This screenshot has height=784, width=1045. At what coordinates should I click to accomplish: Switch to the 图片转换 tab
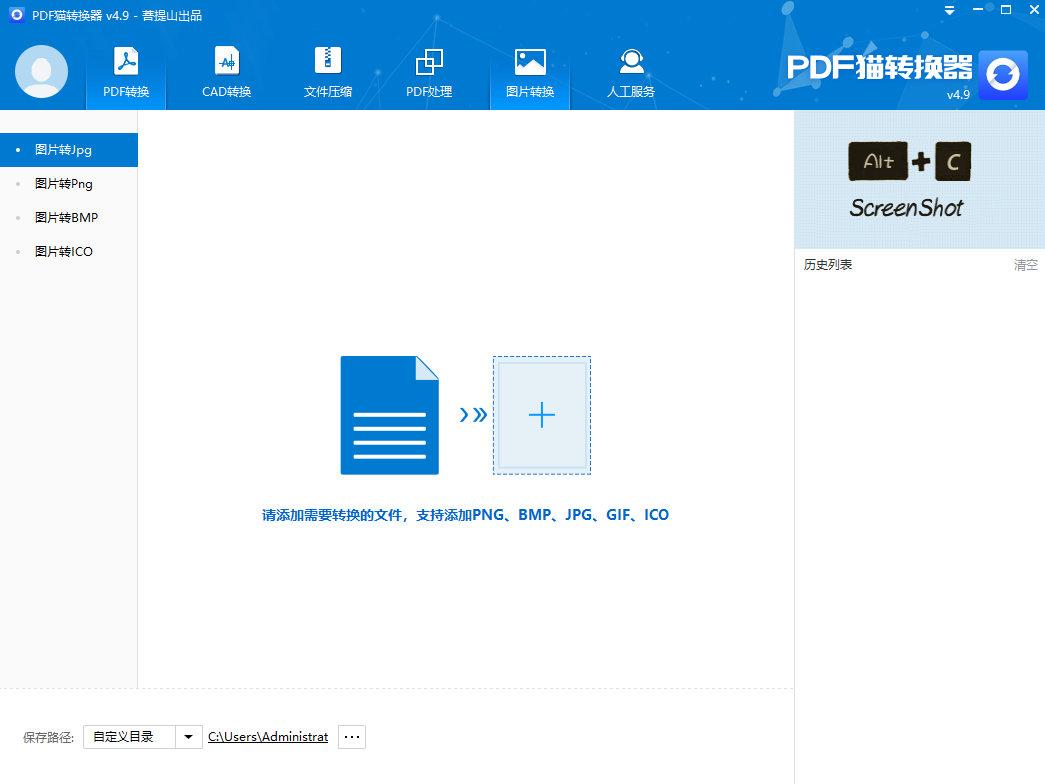(529, 71)
